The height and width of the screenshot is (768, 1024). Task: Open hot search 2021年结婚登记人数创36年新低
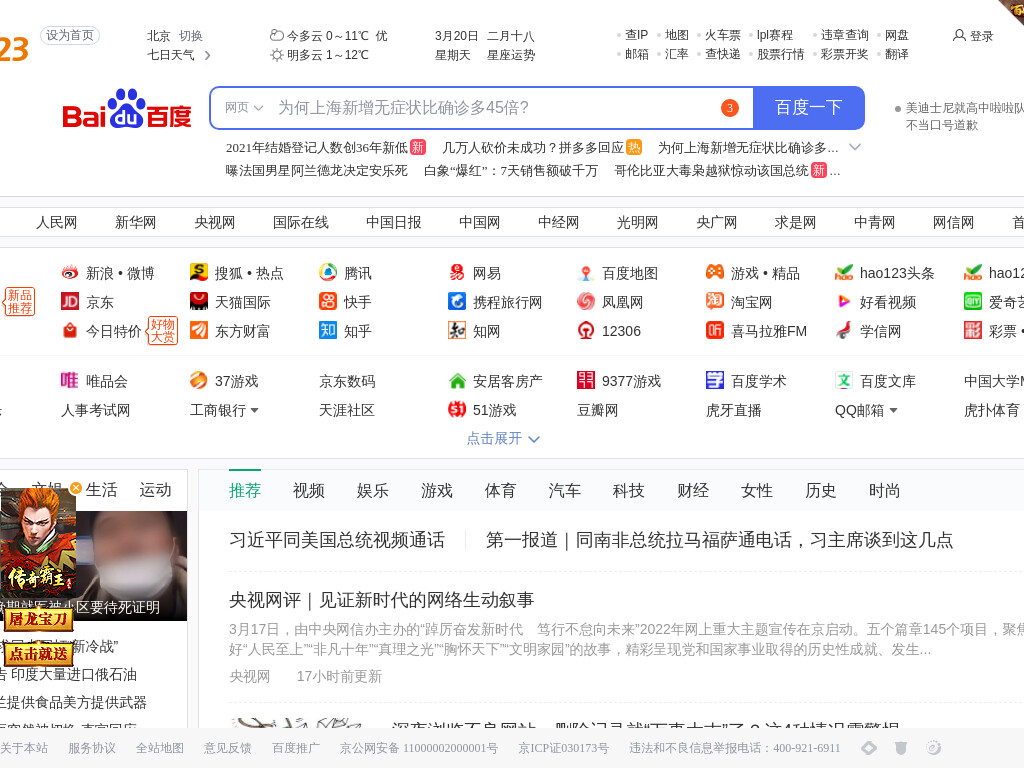coord(317,148)
